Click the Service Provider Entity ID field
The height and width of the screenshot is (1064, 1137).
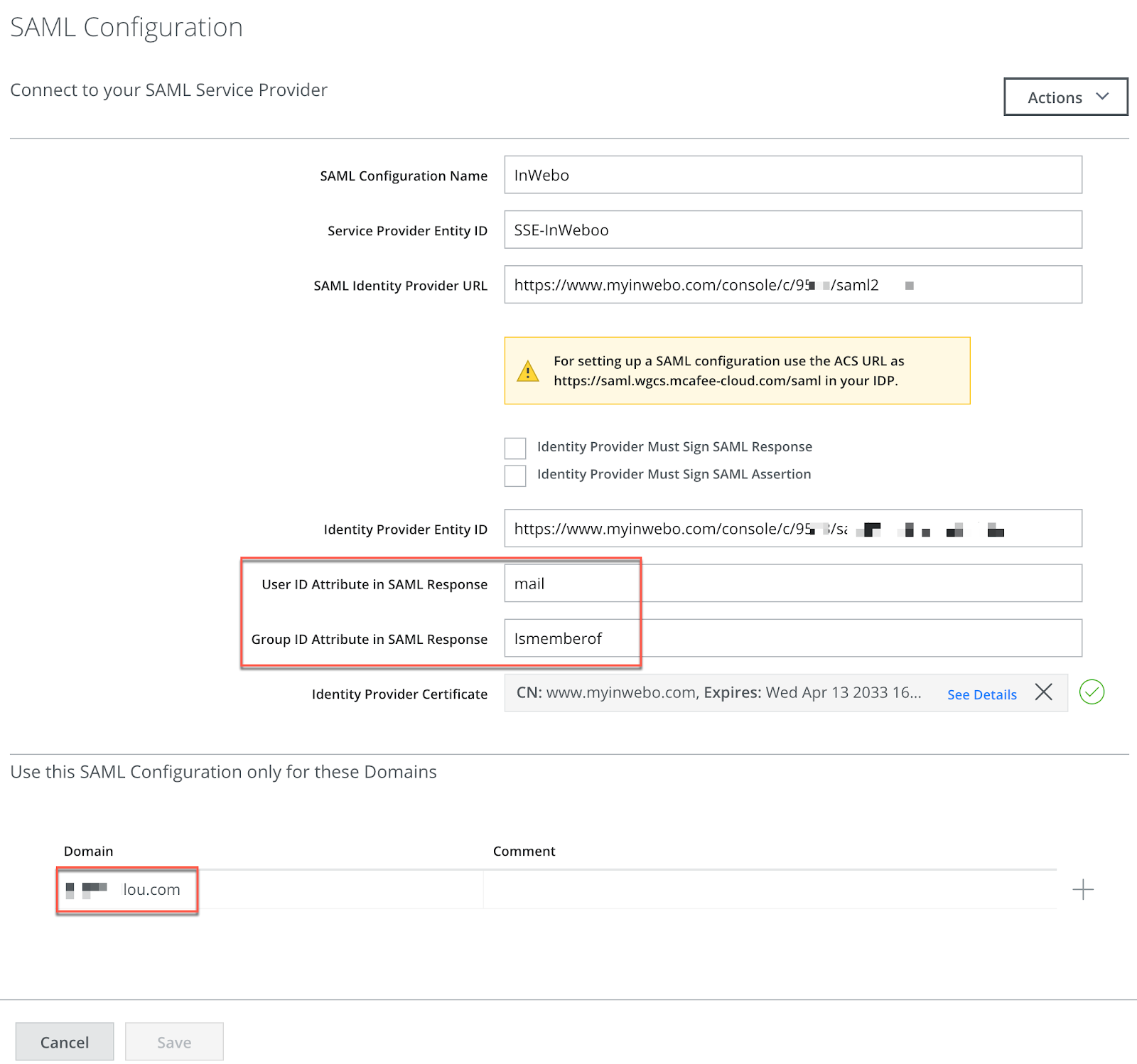794,230
